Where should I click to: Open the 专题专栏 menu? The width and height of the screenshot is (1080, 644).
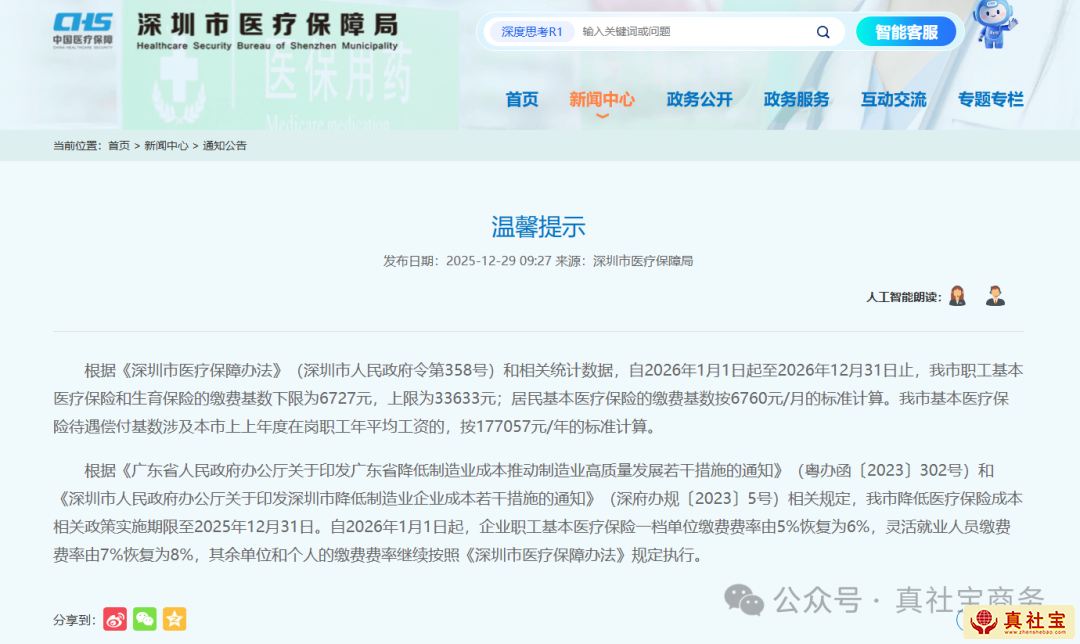(x=990, y=100)
